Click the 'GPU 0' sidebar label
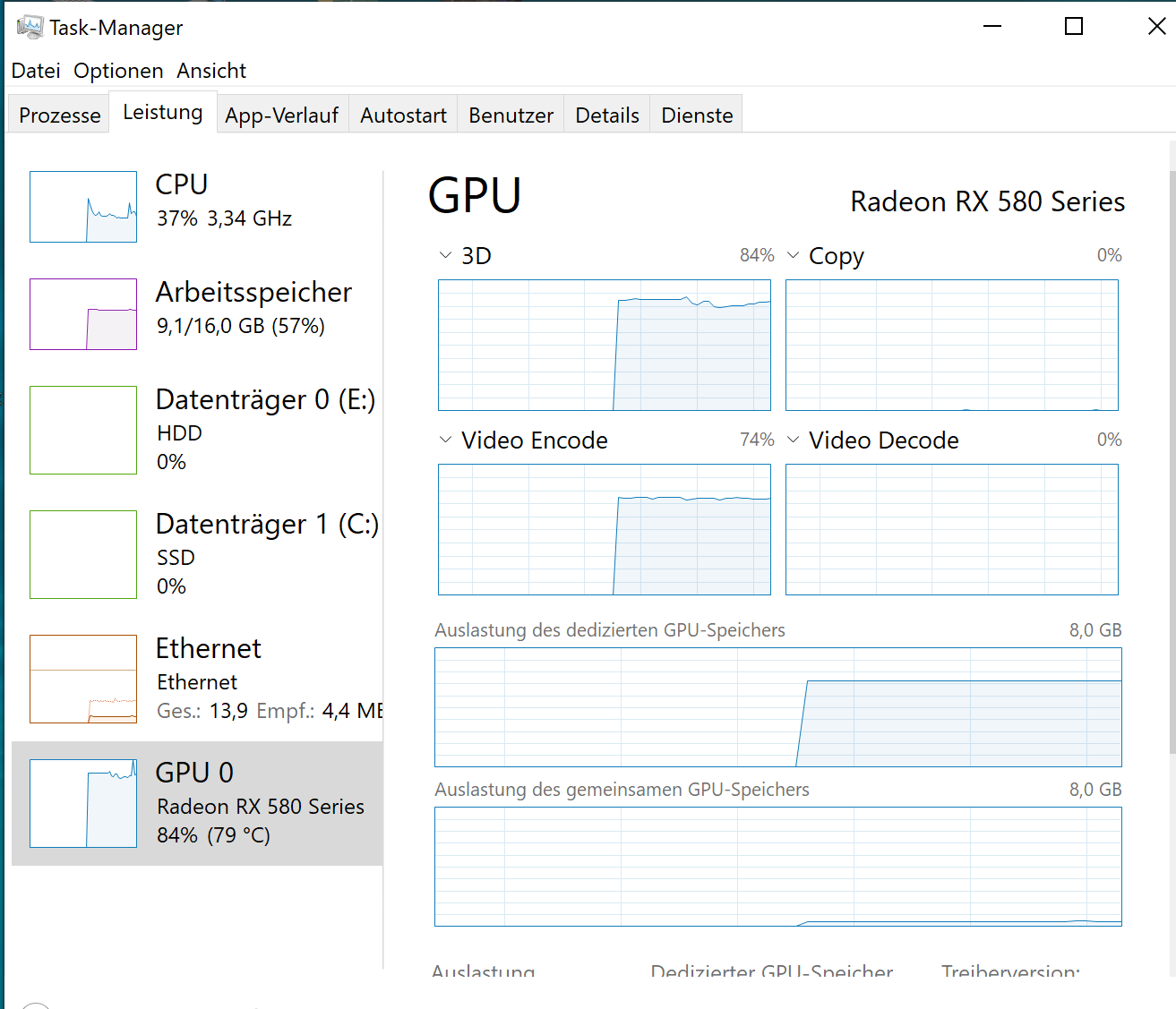 (x=194, y=773)
